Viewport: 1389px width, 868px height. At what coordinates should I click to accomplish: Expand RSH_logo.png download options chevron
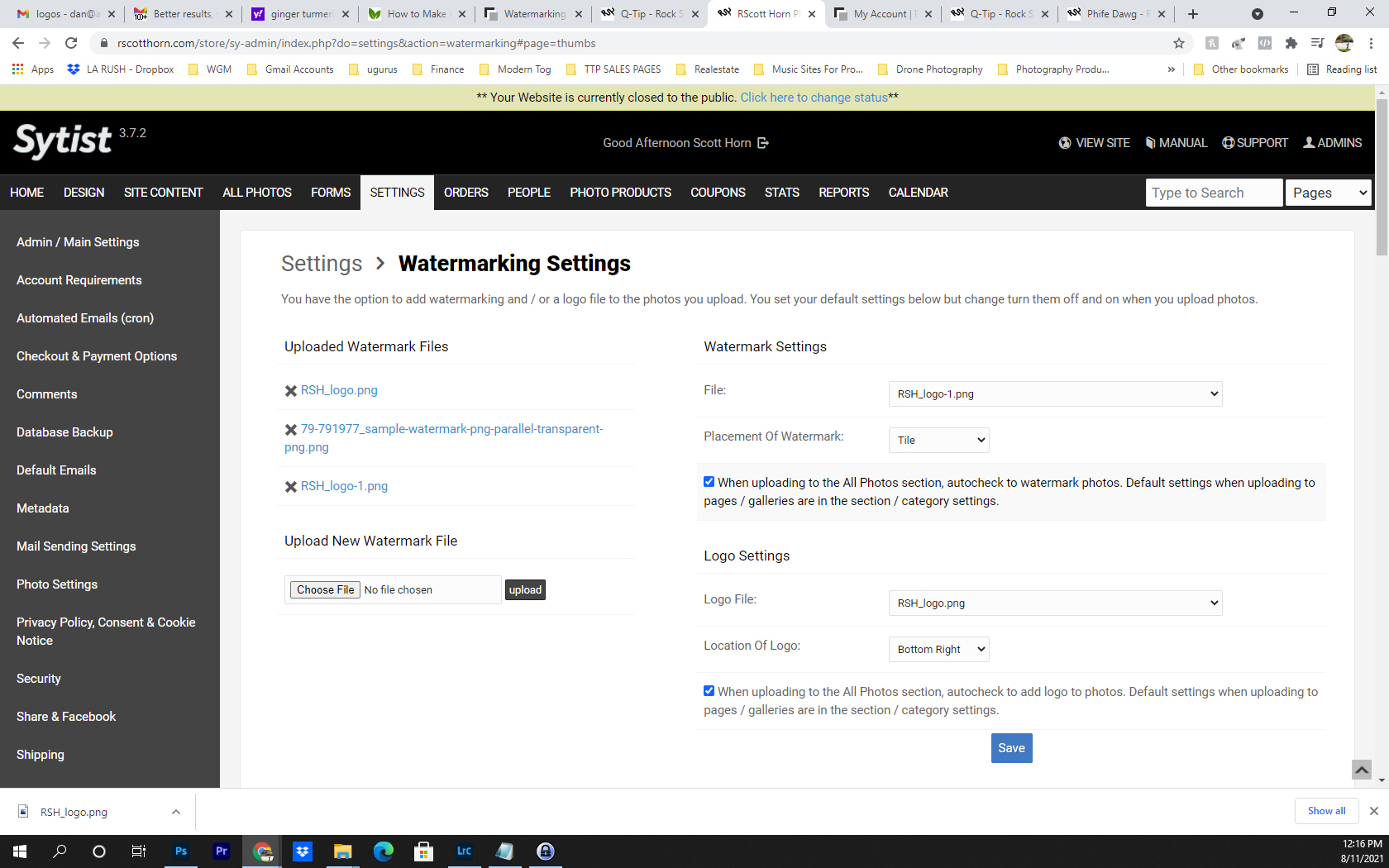176,812
